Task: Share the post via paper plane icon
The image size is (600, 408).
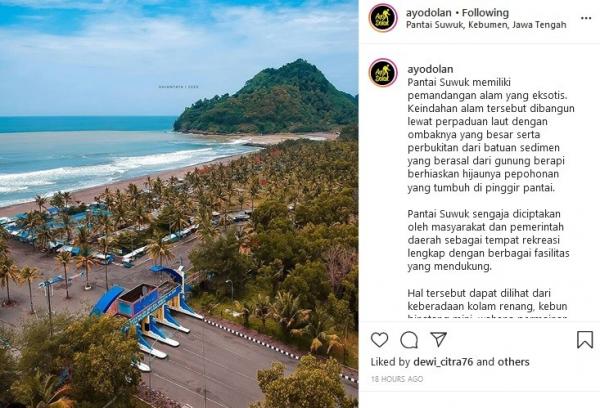Action: click(x=438, y=339)
